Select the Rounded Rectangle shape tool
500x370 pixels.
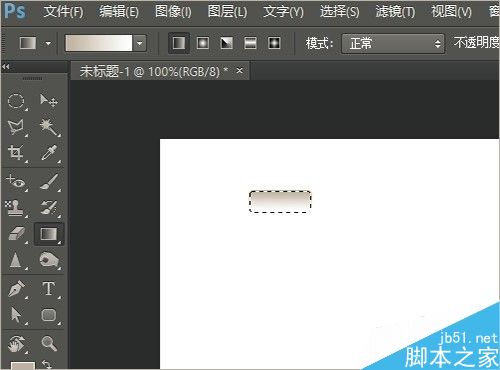(49, 315)
